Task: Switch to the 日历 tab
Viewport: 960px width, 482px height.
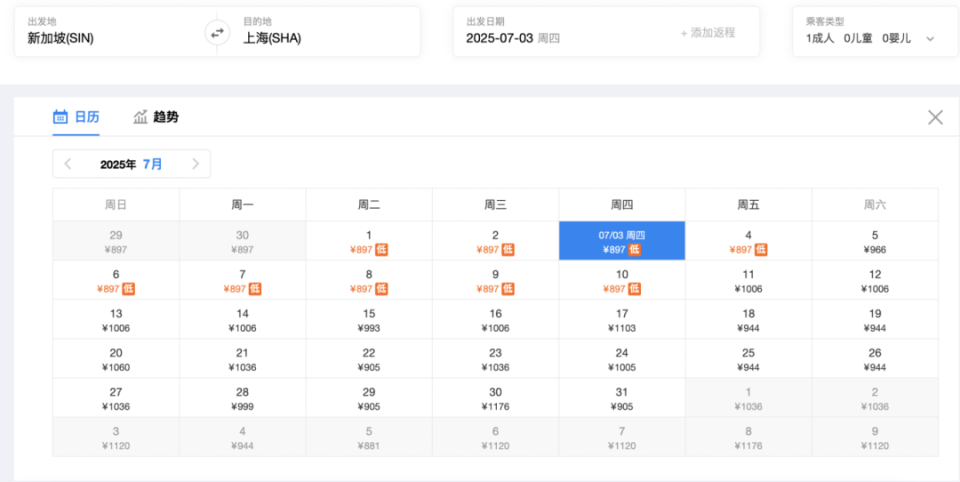Action: tap(76, 117)
